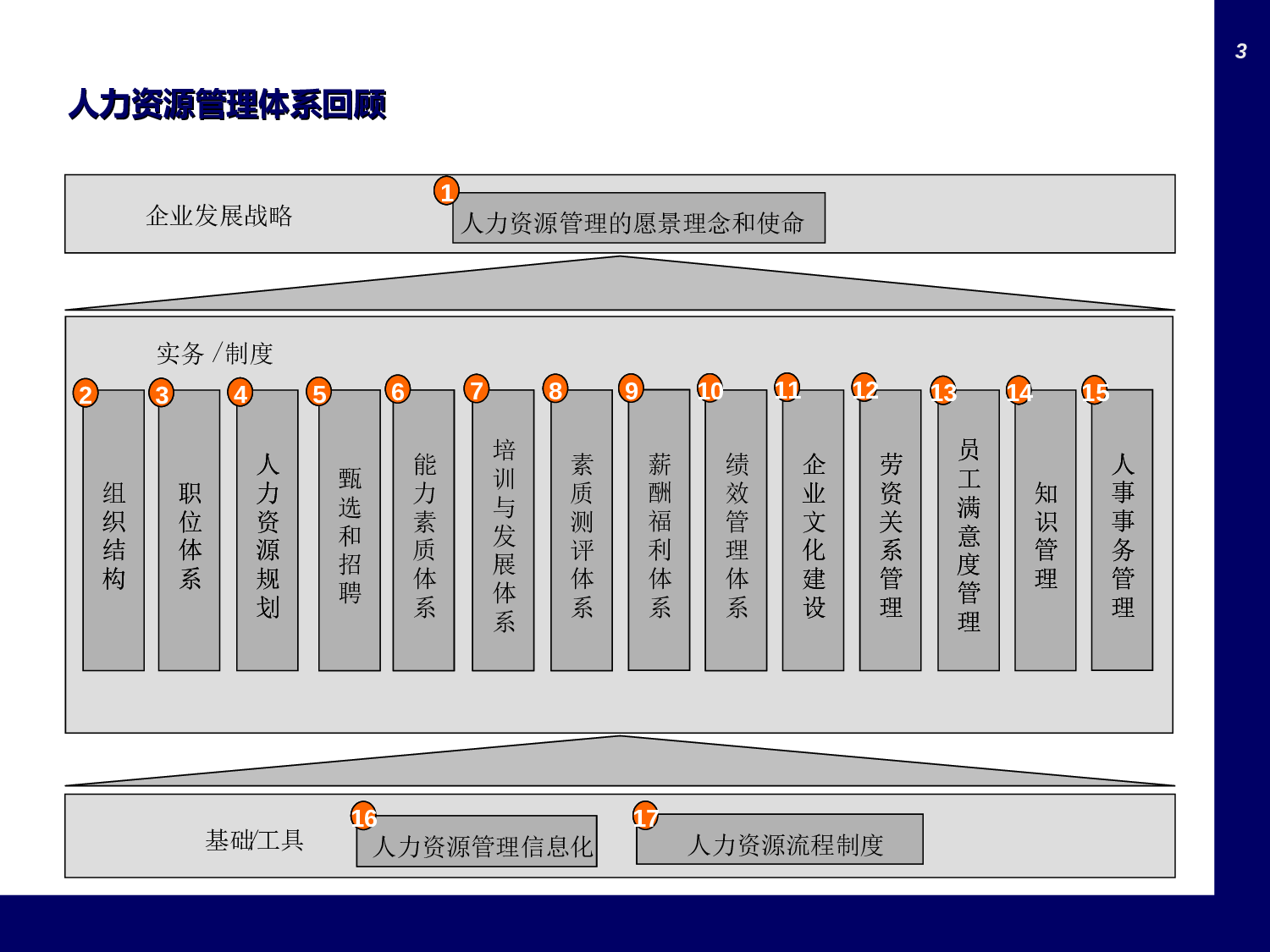Select the 绩效管理体系 column box
Image resolution: width=1270 pixels, height=952 pixels.
736,531
